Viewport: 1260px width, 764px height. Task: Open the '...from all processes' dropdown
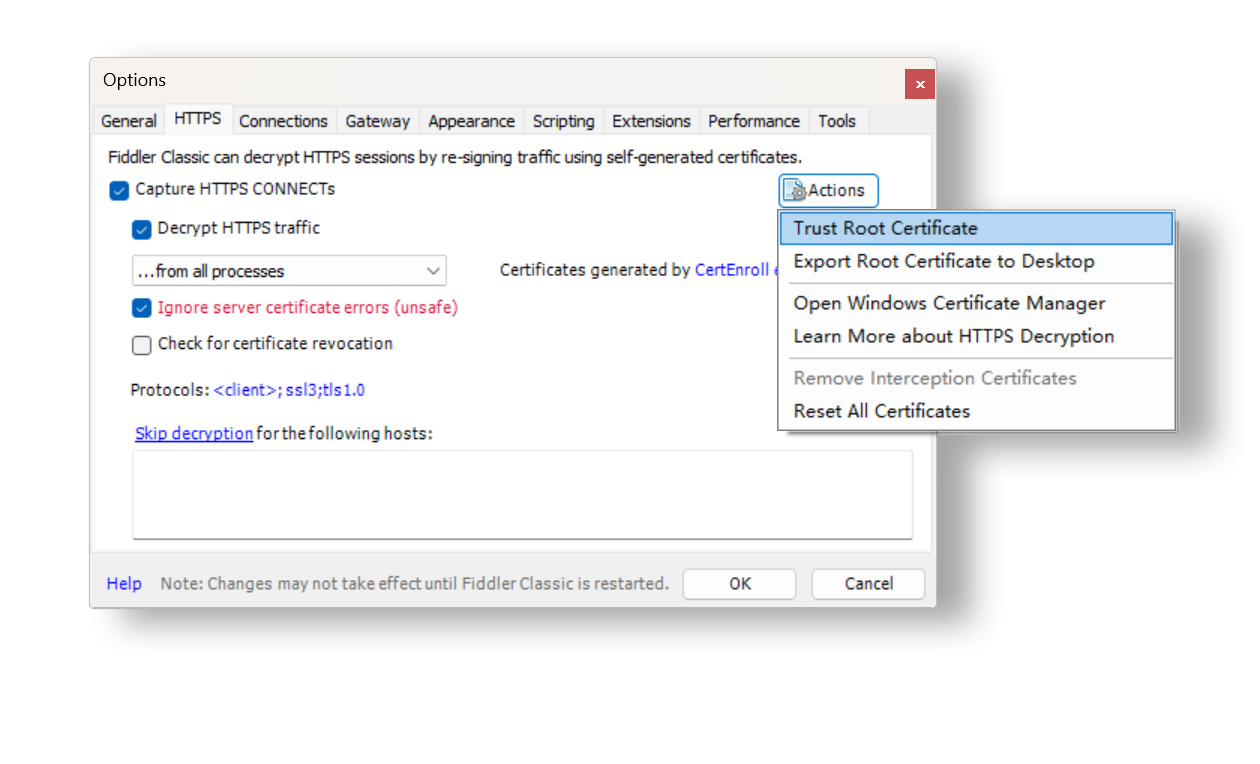289,271
